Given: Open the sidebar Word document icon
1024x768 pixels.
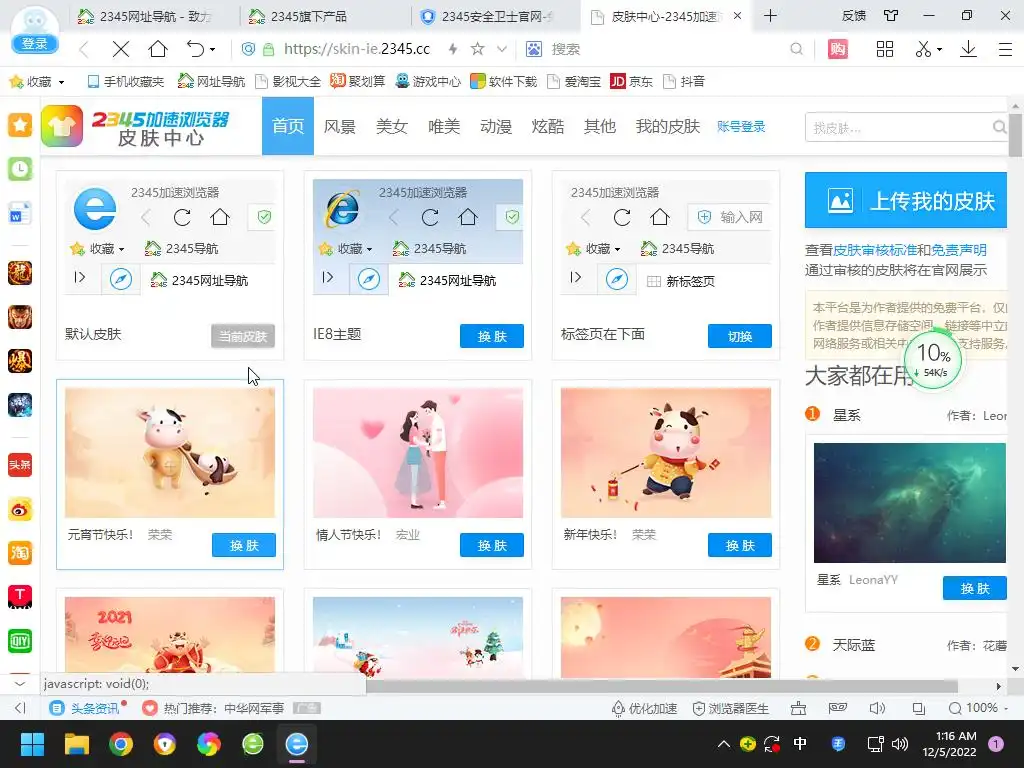Looking at the screenshot, I should click(20, 213).
